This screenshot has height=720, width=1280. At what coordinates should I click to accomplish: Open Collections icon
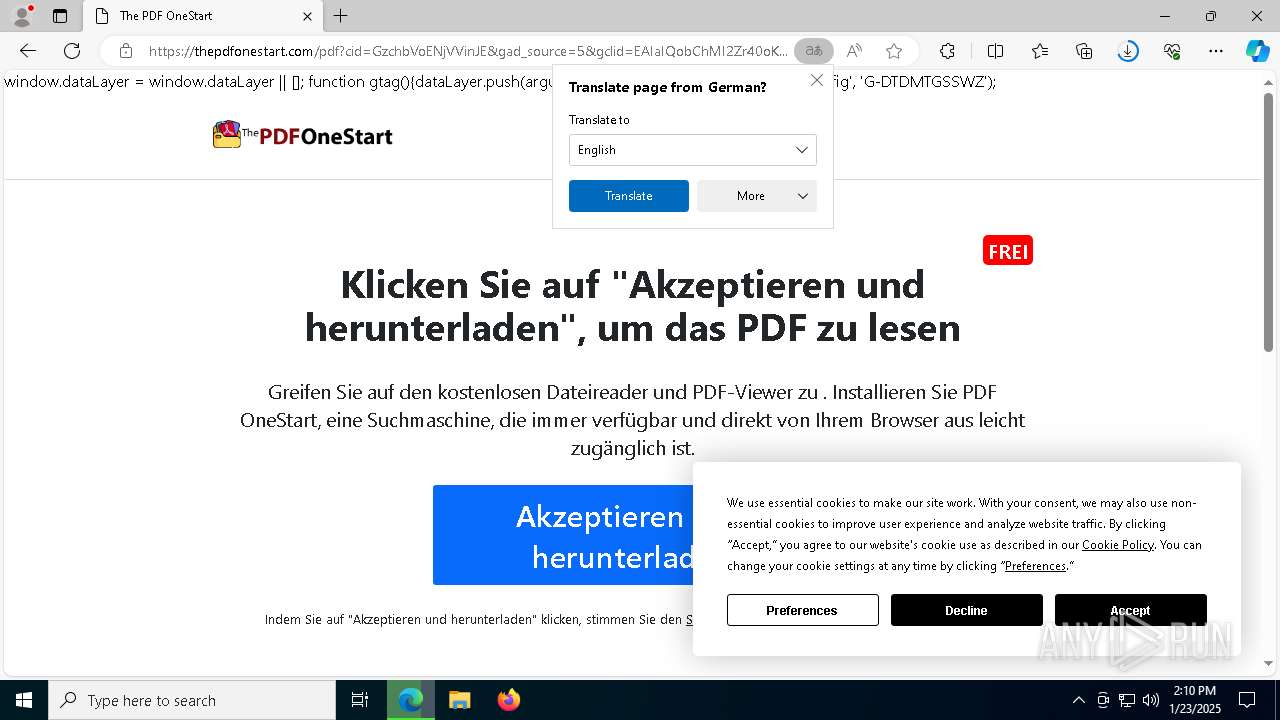[x=1084, y=51]
